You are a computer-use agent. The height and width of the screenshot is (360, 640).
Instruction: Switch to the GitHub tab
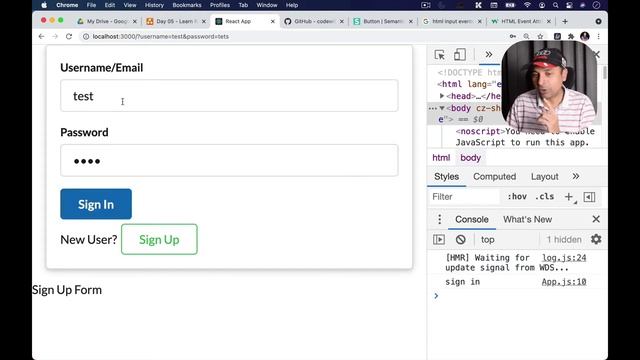[x=314, y=21]
